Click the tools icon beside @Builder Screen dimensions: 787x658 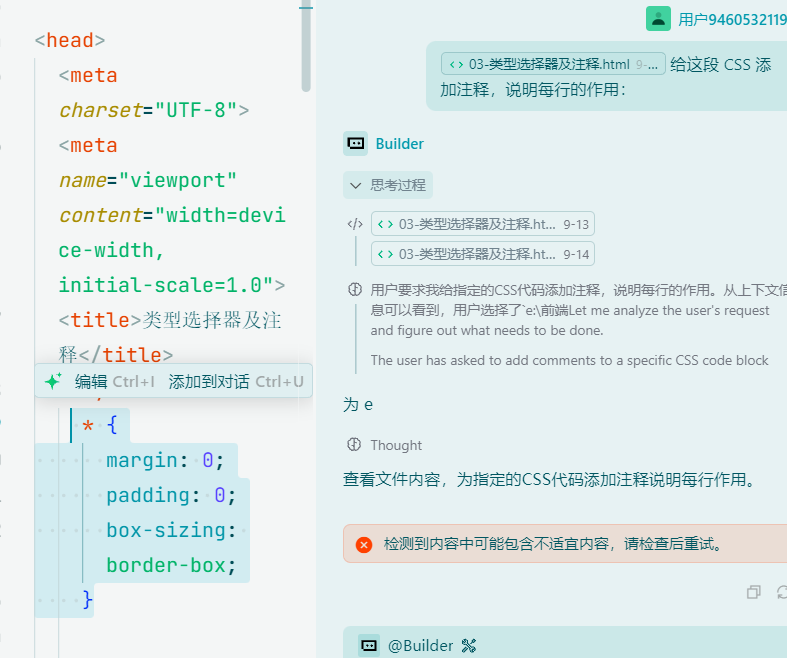coord(469,645)
